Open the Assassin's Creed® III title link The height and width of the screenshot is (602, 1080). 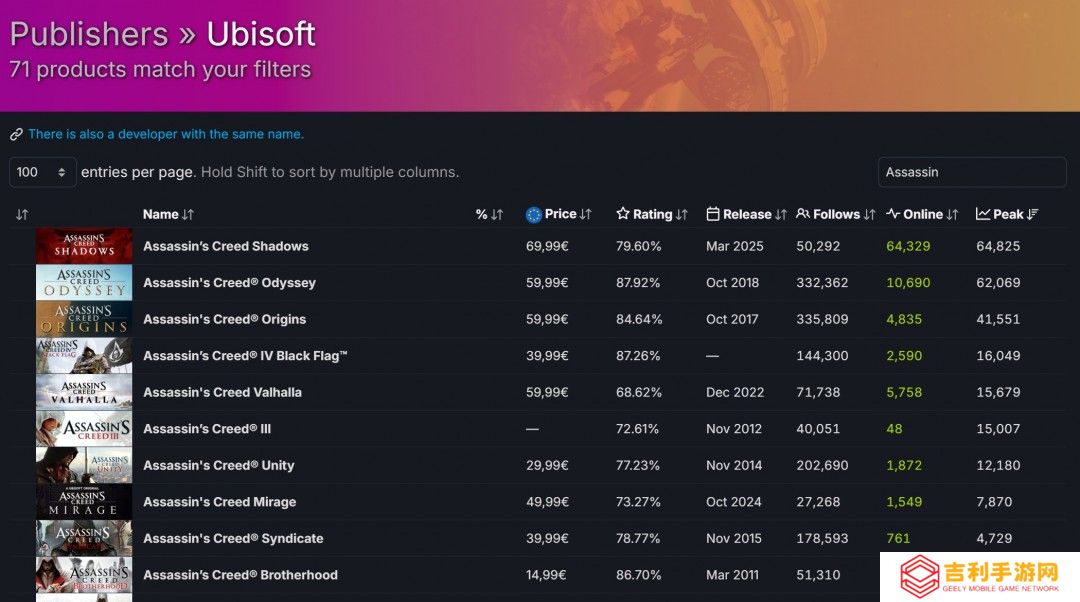207,428
